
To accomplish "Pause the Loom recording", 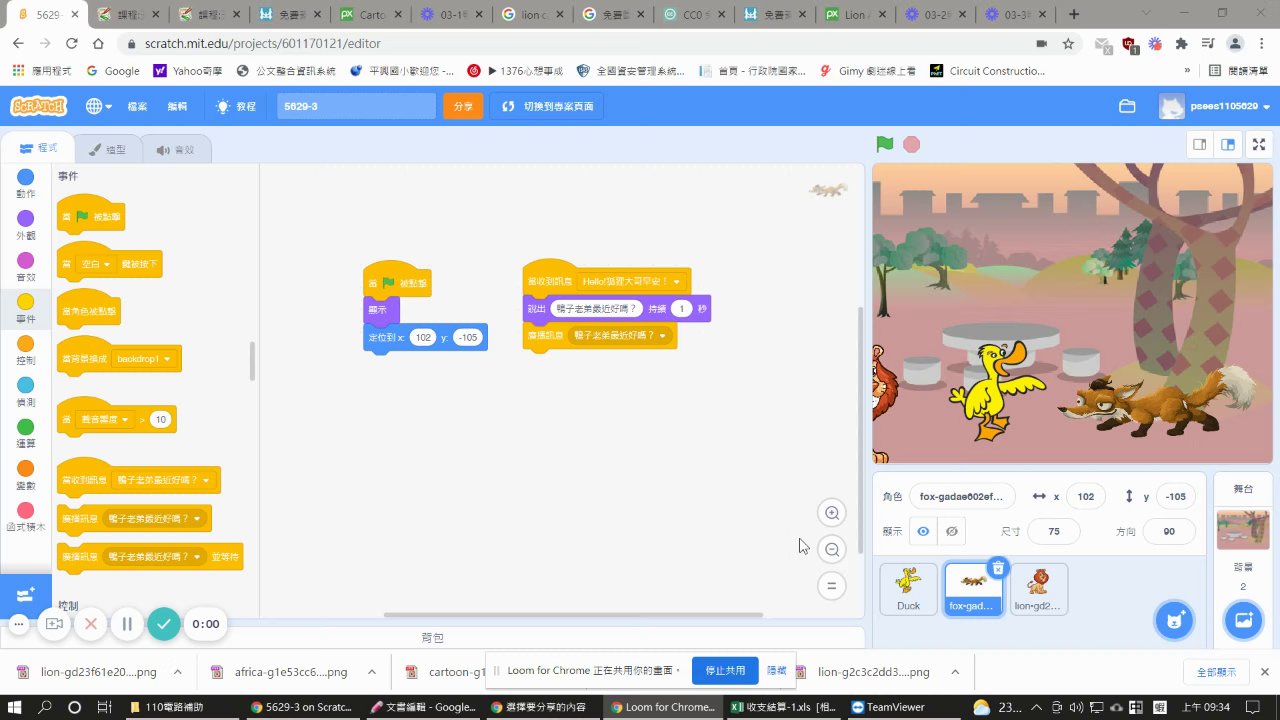I will click(127, 624).
